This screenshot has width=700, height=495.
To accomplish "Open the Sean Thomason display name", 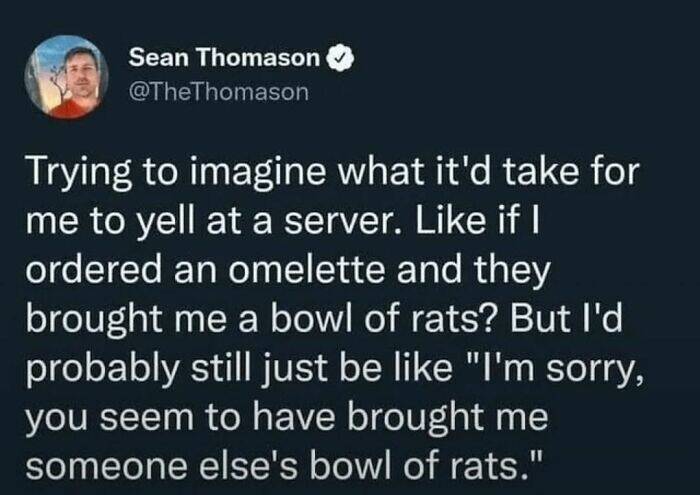I will pos(223,59).
